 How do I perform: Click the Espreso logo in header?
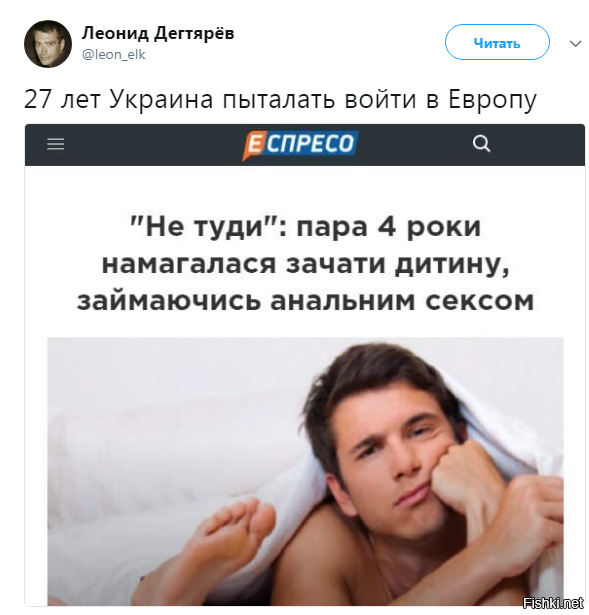click(300, 144)
